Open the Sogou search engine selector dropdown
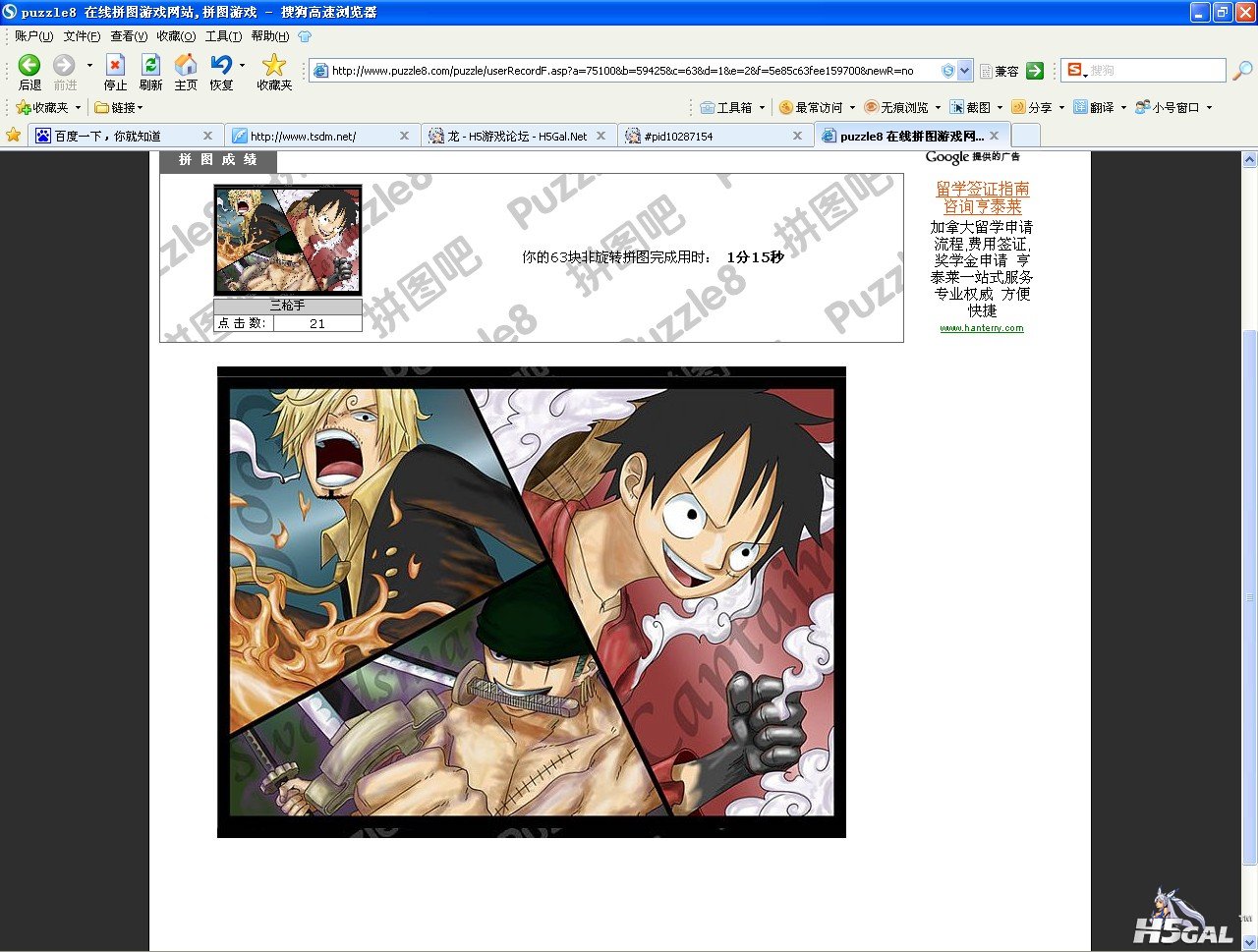Screen dimensions: 1258x952 coord(1075,71)
